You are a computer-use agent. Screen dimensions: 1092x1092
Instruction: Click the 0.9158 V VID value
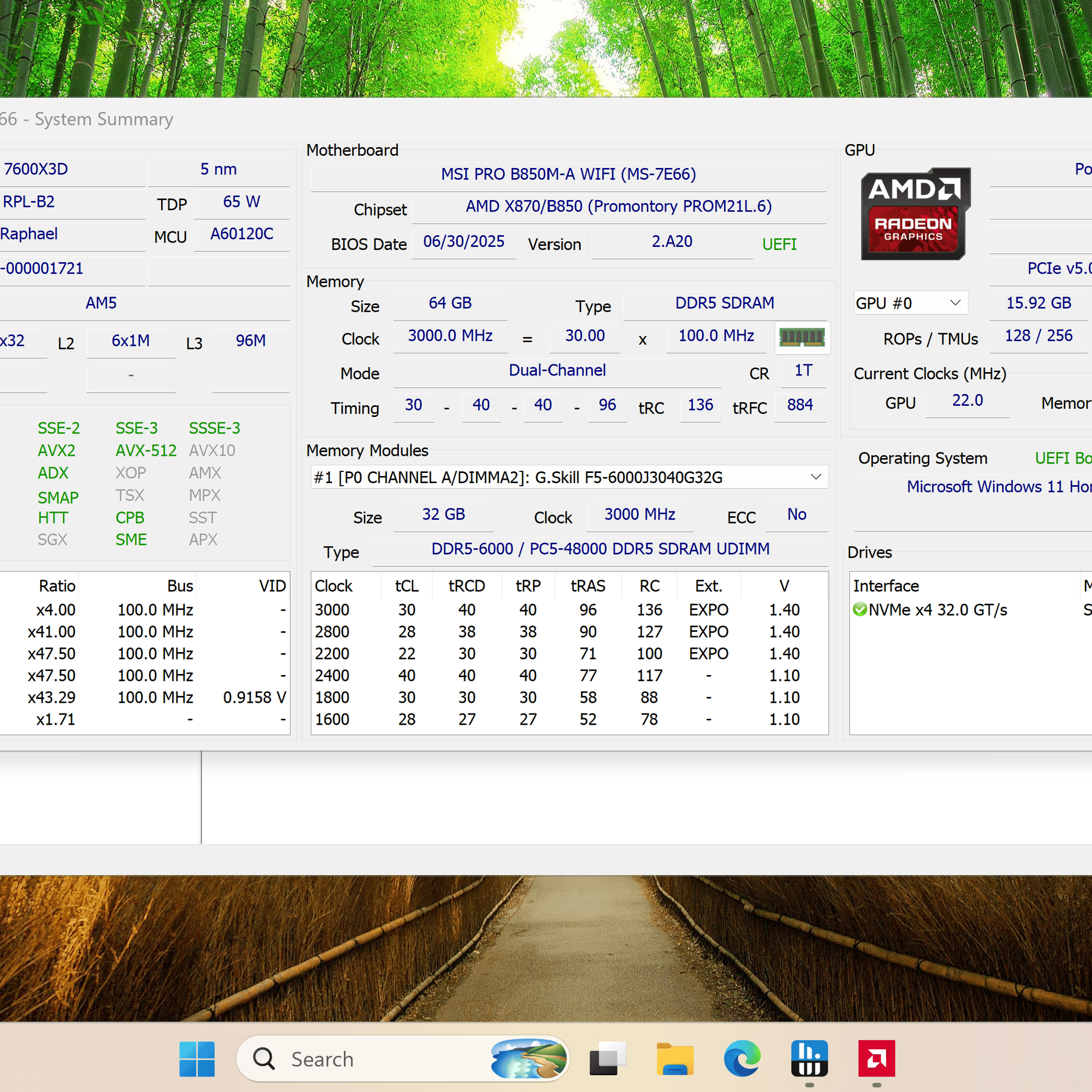point(254,697)
